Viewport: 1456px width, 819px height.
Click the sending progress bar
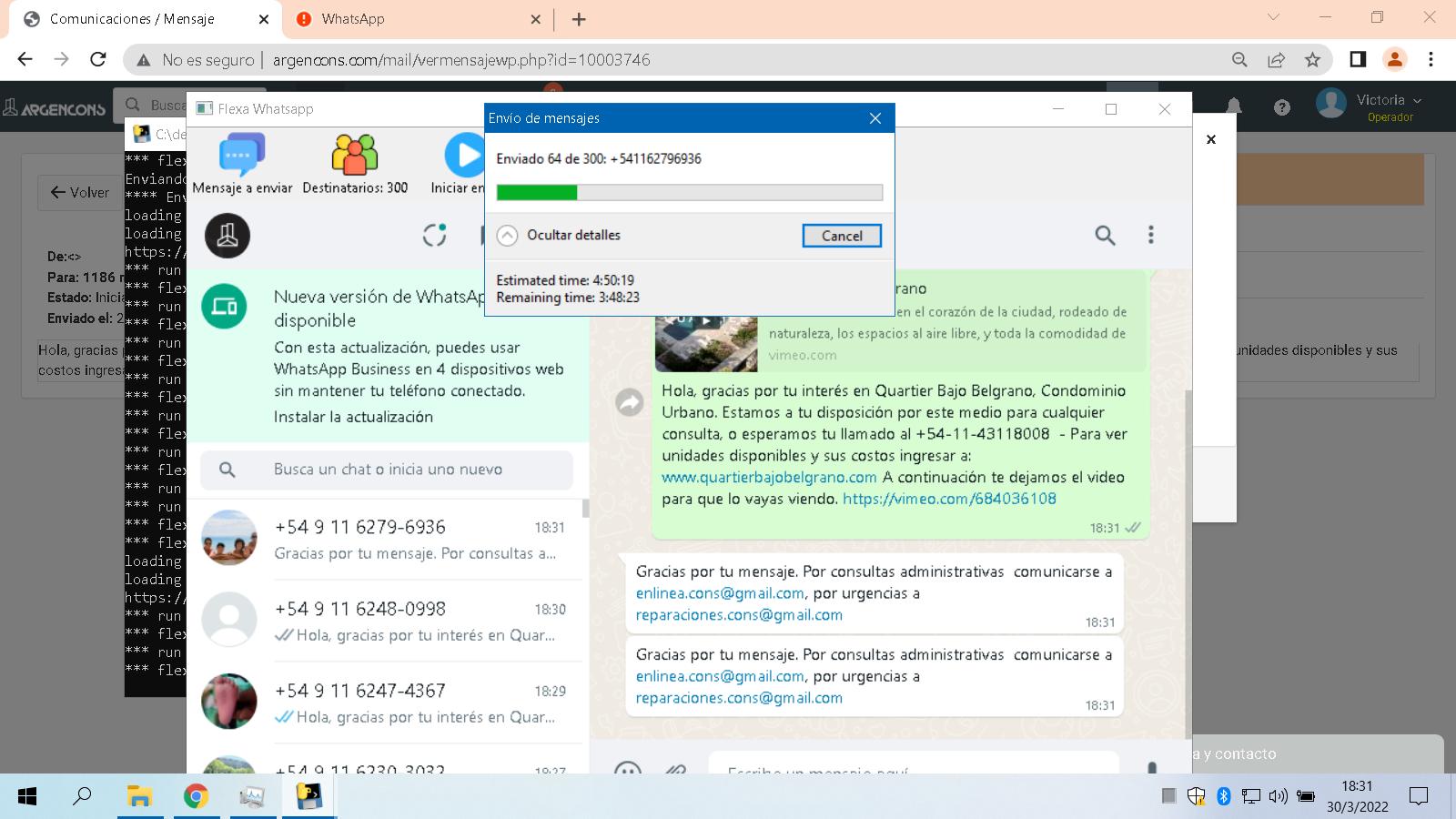point(689,192)
